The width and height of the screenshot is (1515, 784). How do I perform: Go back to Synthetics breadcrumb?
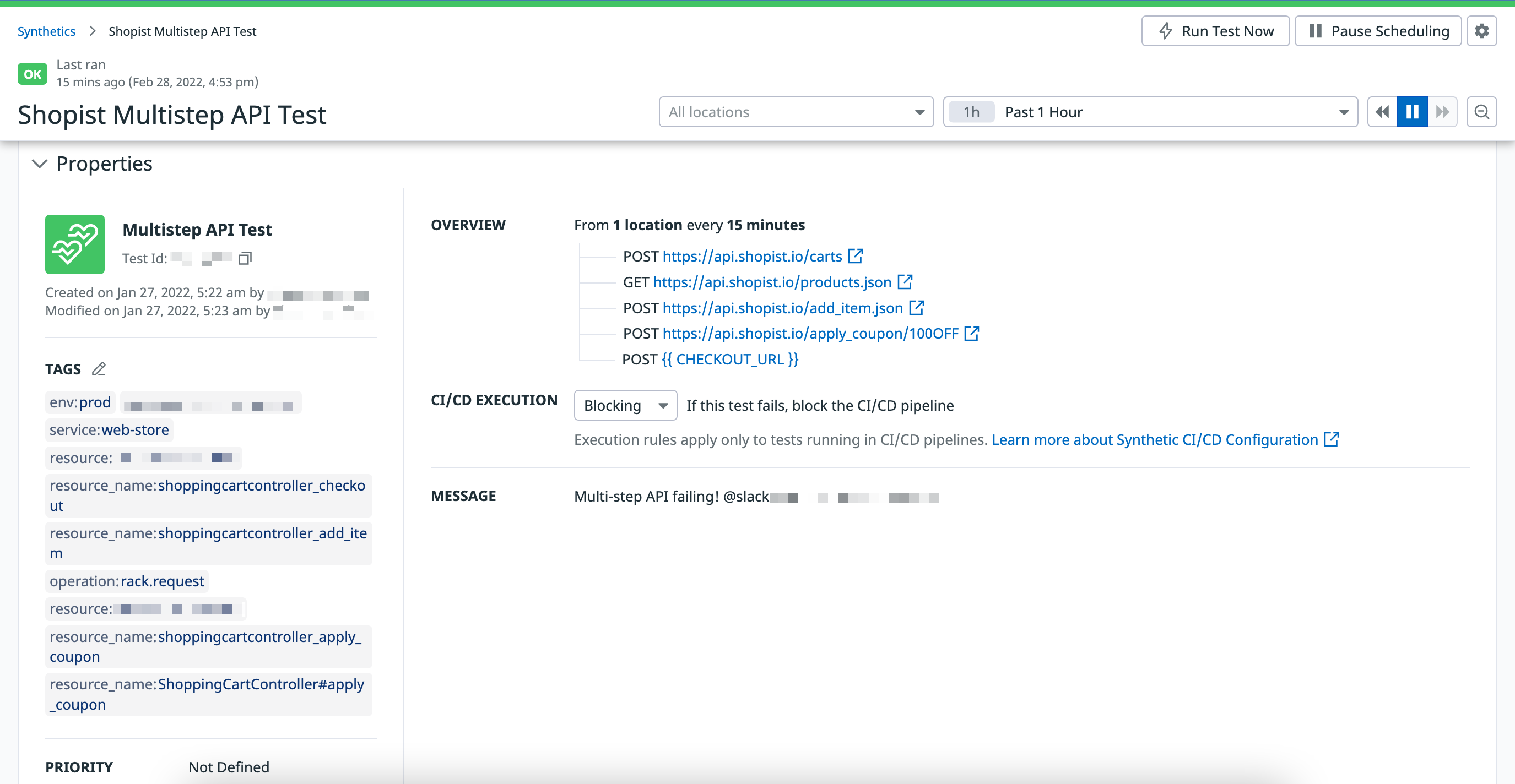point(46,31)
